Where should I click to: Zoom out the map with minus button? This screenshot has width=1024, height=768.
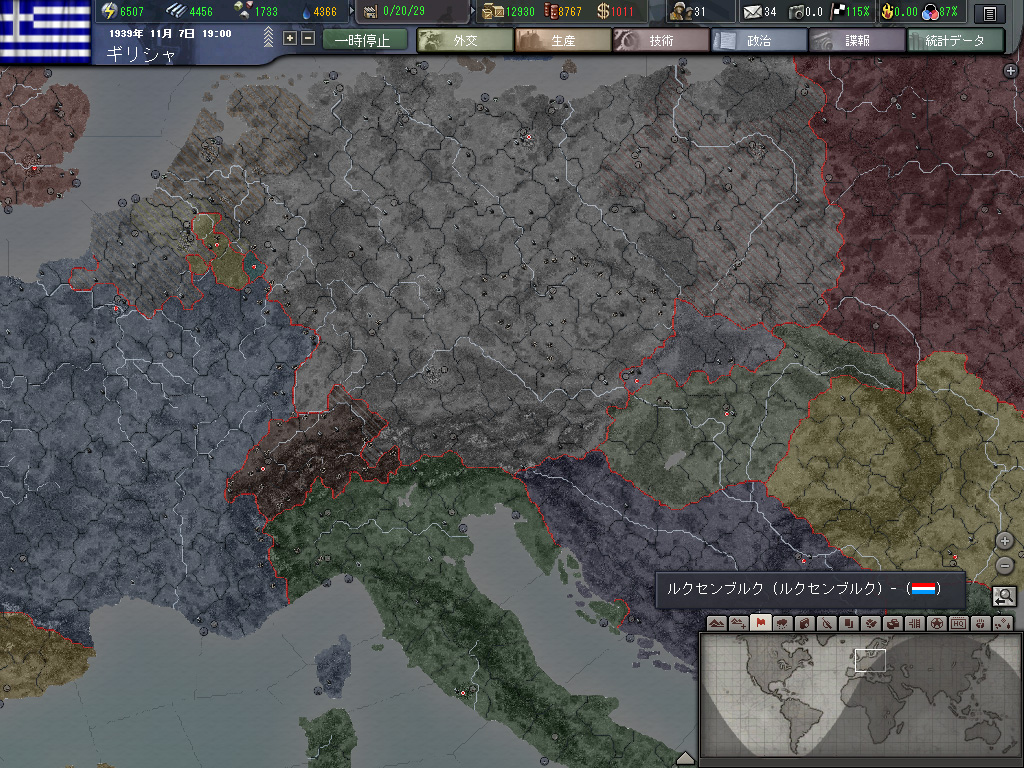click(x=1004, y=564)
